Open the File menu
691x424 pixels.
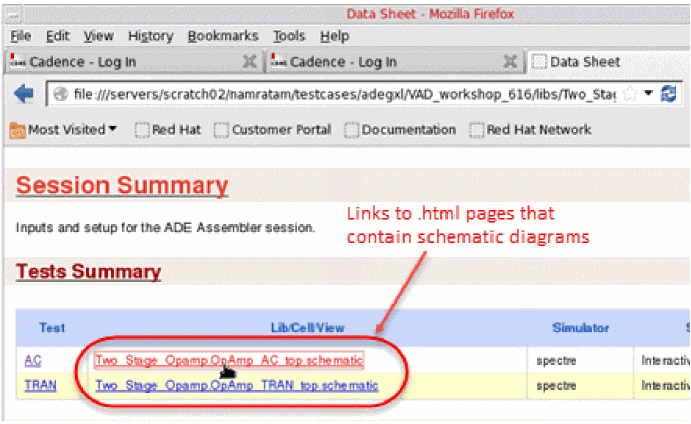click(20, 36)
